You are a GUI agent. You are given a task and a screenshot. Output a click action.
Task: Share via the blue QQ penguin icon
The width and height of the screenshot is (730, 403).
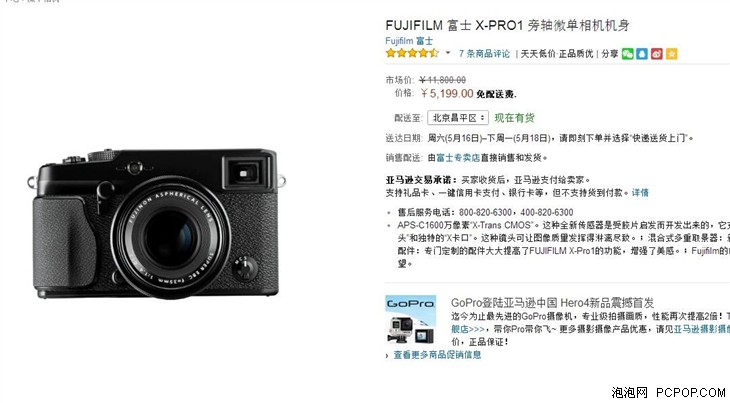pyautogui.click(x=642, y=54)
